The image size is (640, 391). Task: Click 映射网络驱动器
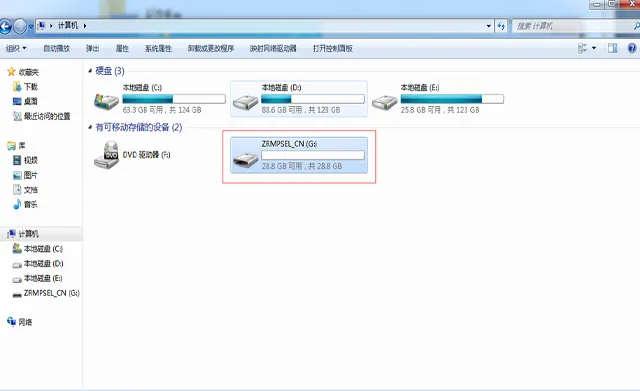coord(273,49)
